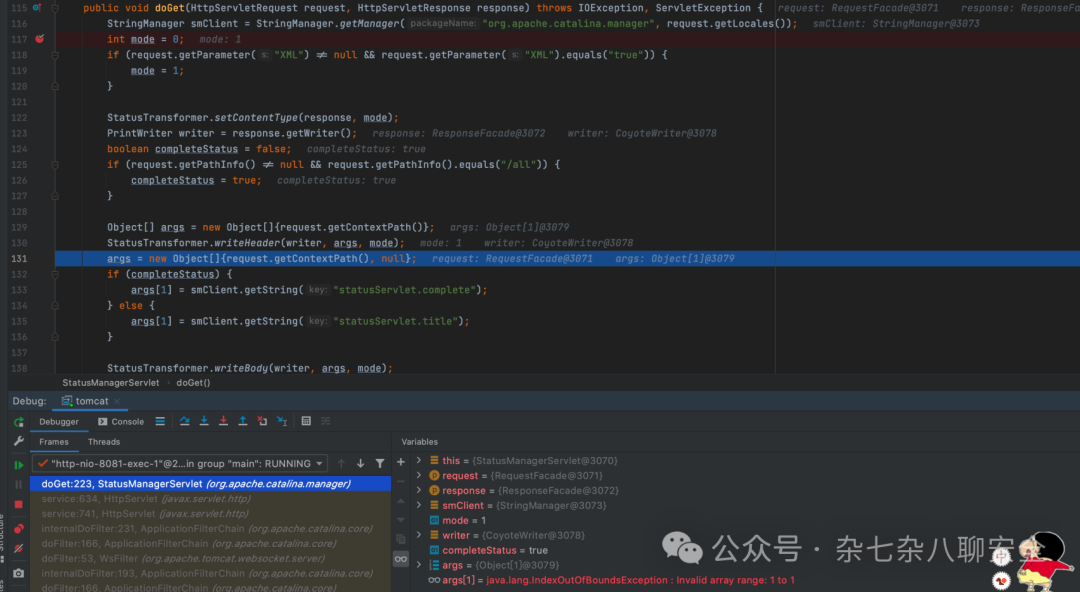Collapse if-block fold on line 132
Viewport: 1080px width, 592px height.
click(55, 274)
